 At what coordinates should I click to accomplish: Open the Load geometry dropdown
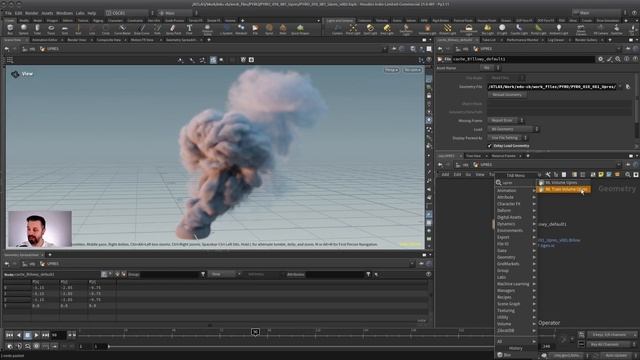(x=513, y=129)
